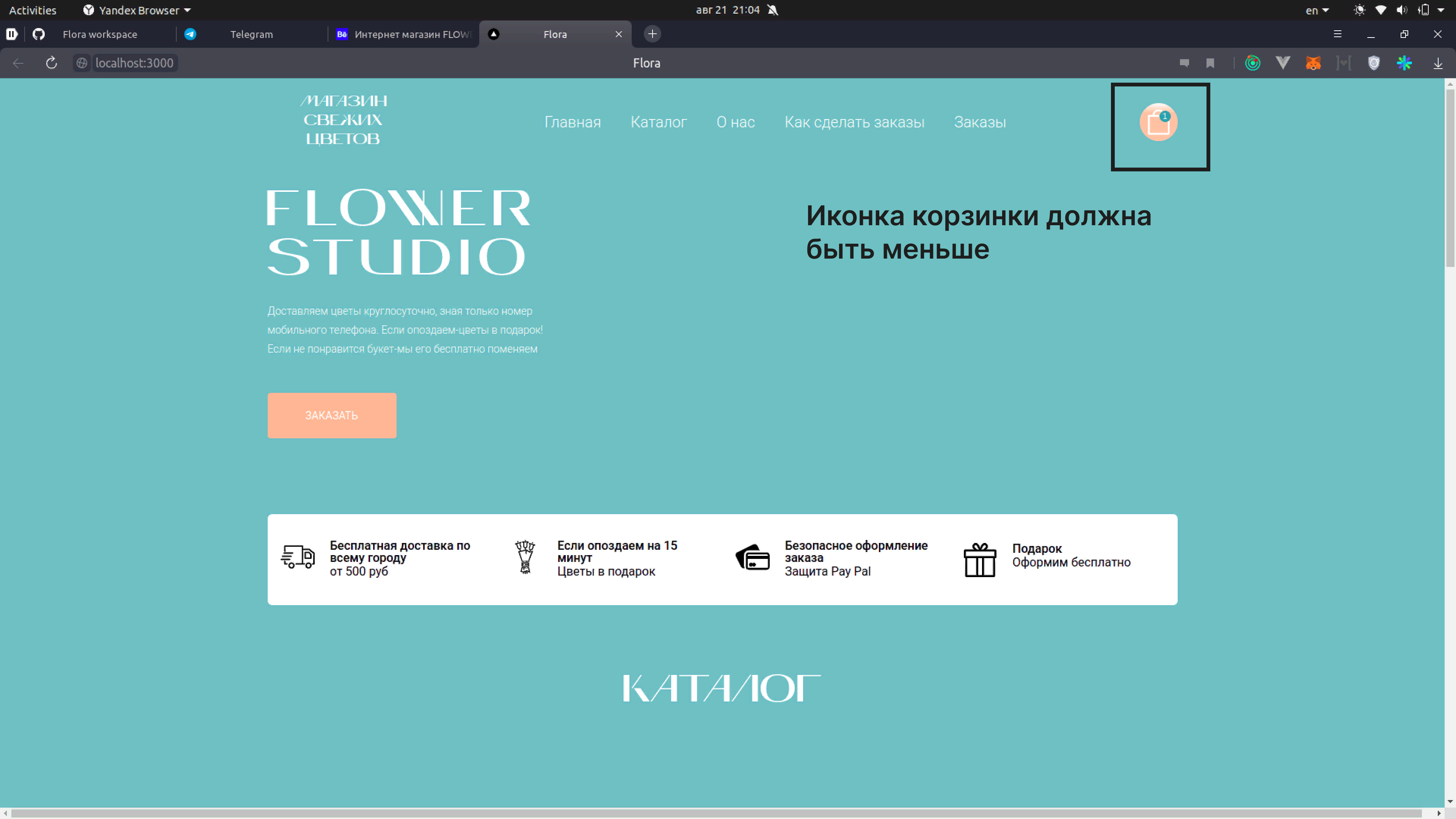Click the flower bouquet icon
Image resolution: width=1456 pixels, height=819 pixels.
[x=525, y=557]
